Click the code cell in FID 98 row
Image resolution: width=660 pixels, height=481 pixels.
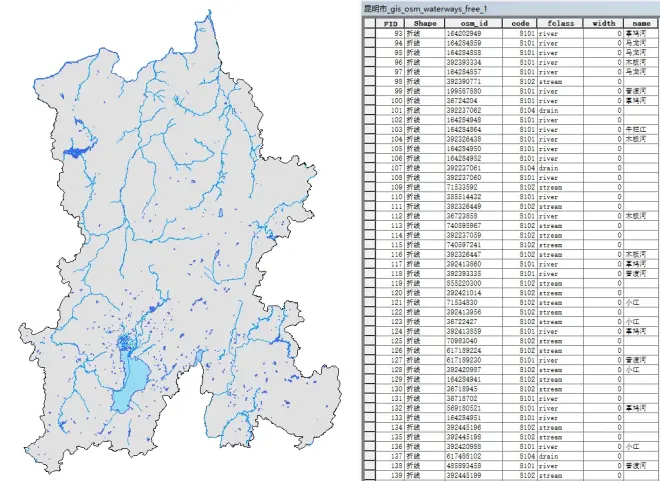[x=521, y=82]
